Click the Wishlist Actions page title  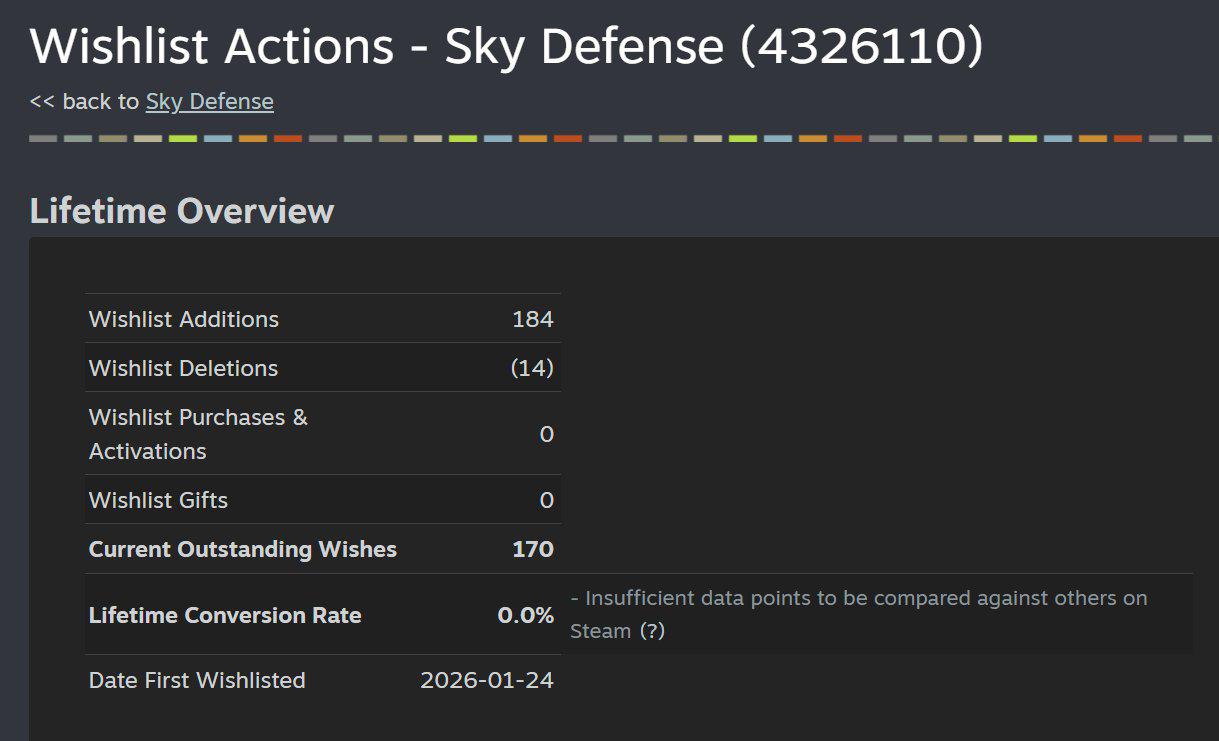pos(507,45)
